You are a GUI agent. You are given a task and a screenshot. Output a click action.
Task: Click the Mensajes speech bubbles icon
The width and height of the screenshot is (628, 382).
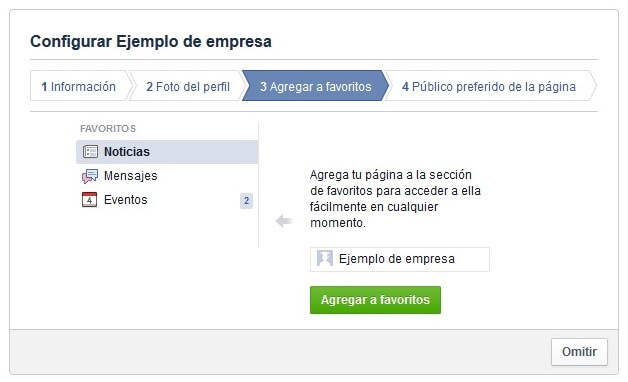[90, 176]
